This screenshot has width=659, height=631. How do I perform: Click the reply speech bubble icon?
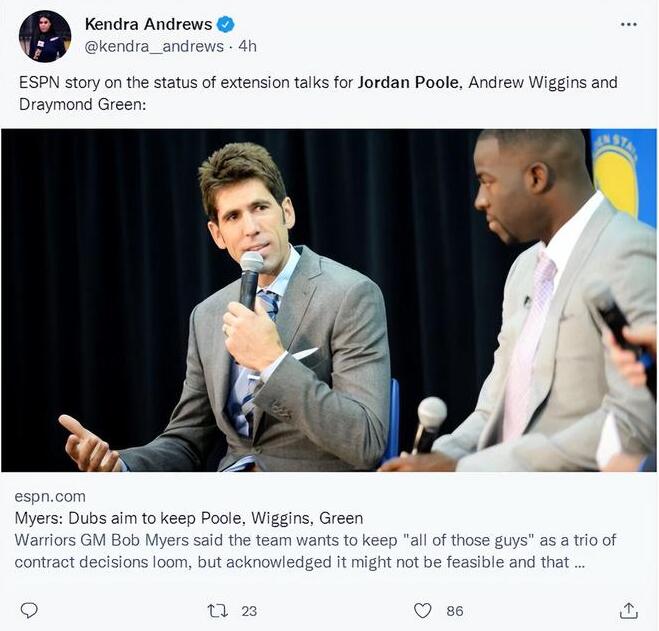click(29, 610)
